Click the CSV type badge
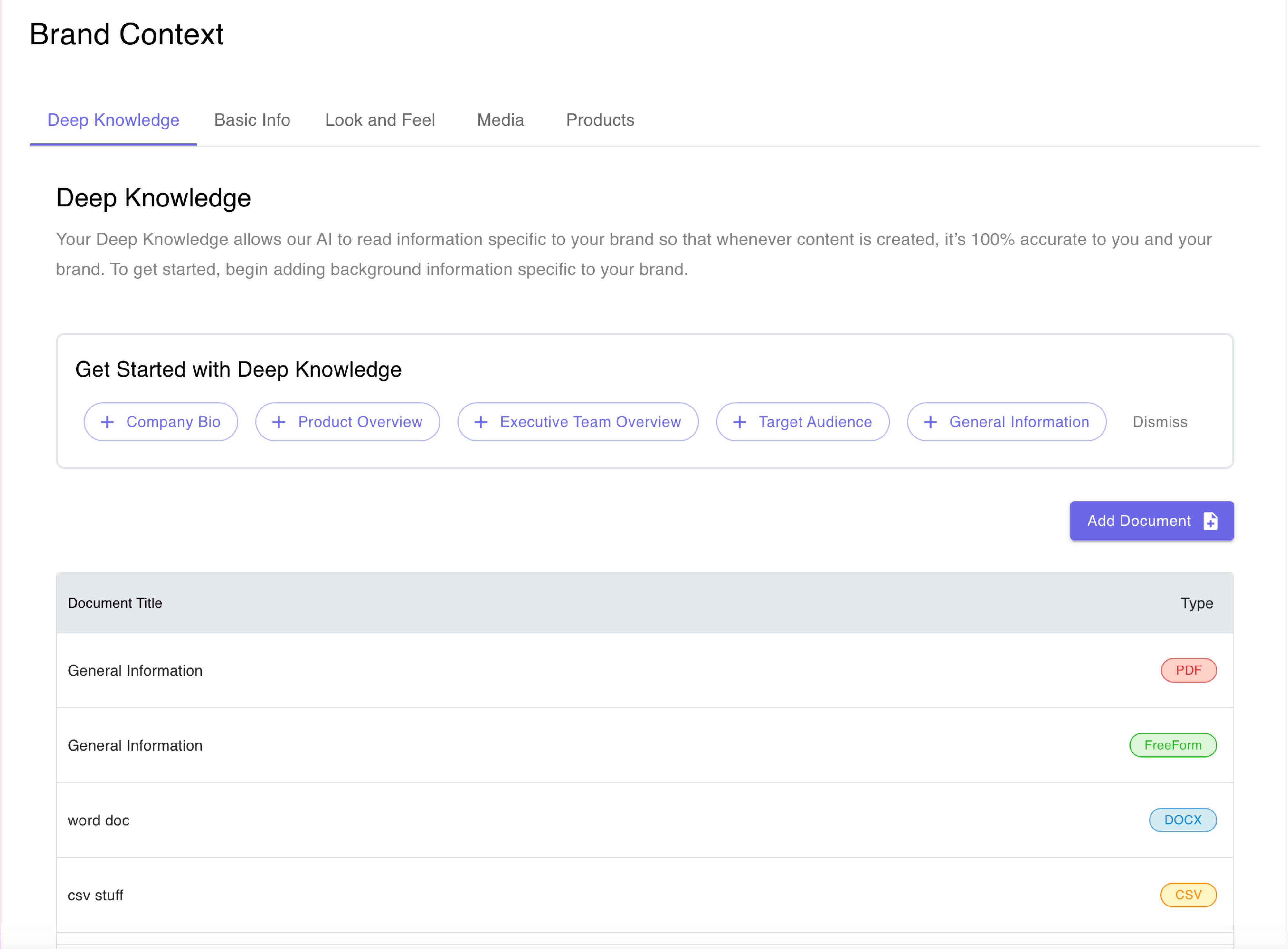 pos(1188,895)
